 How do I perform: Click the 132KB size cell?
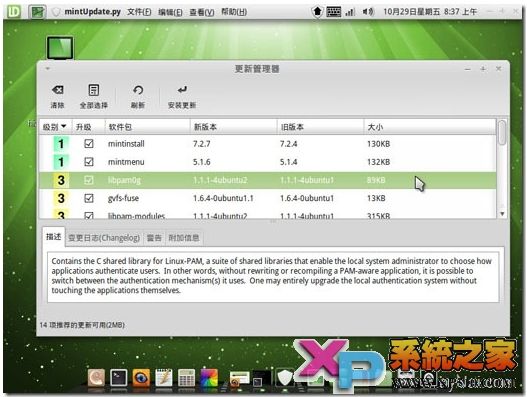(x=378, y=162)
